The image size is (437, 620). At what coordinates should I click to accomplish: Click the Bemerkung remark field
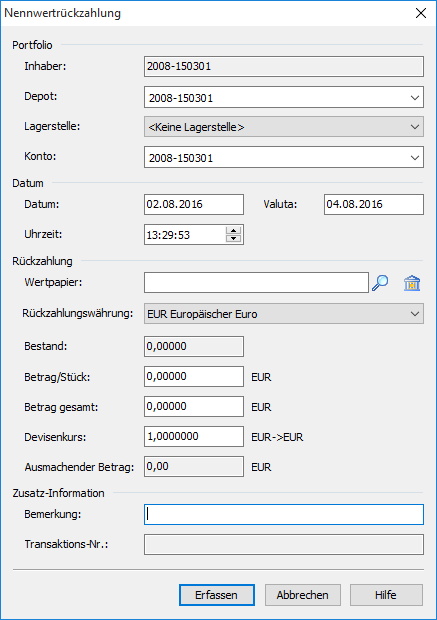click(284, 514)
